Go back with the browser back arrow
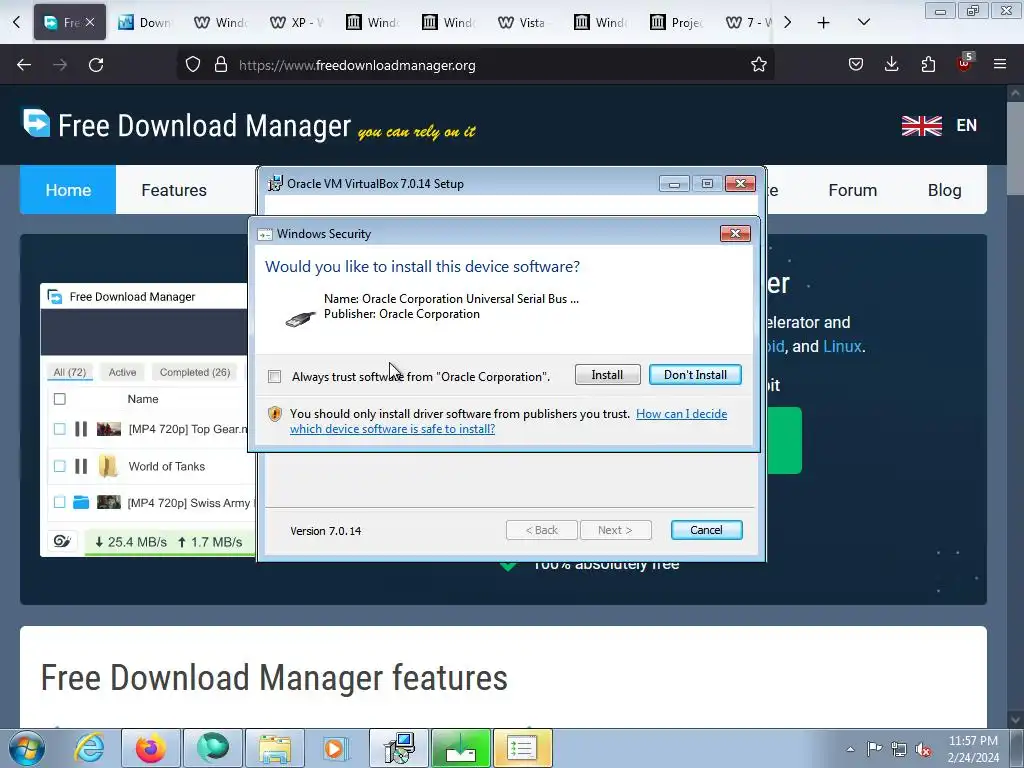The image size is (1024, 768). [24, 65]
